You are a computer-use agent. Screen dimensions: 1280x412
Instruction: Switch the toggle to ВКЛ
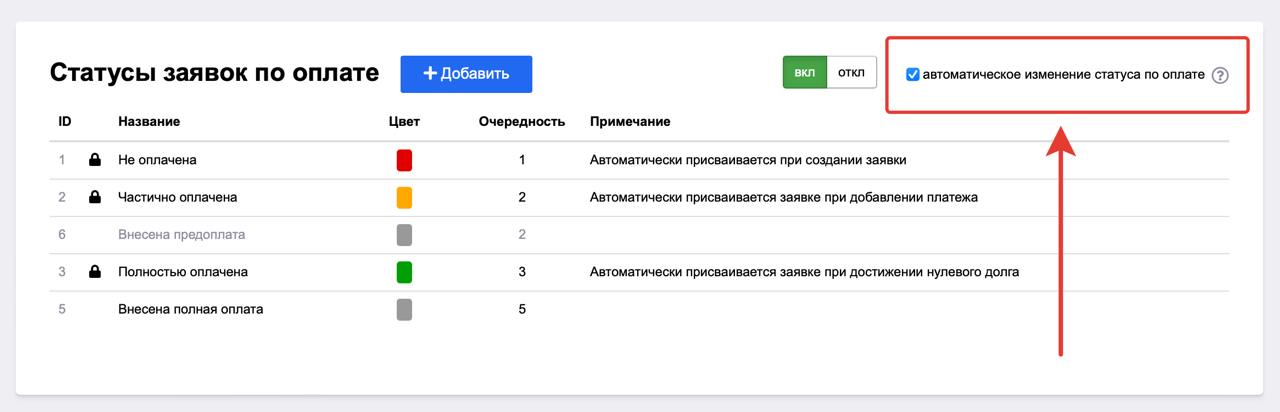click(x=804, y=73)
